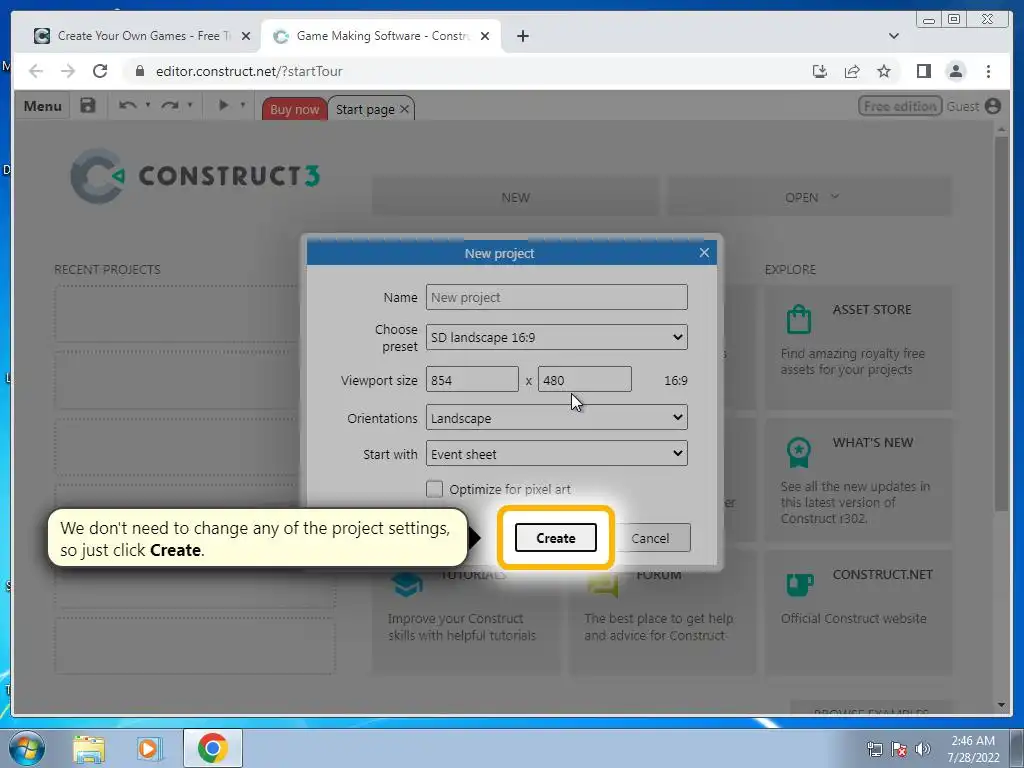Open the Chrome three-dot menu
Viewport: 1024px width, 768px height.
[x=988, y=71]
